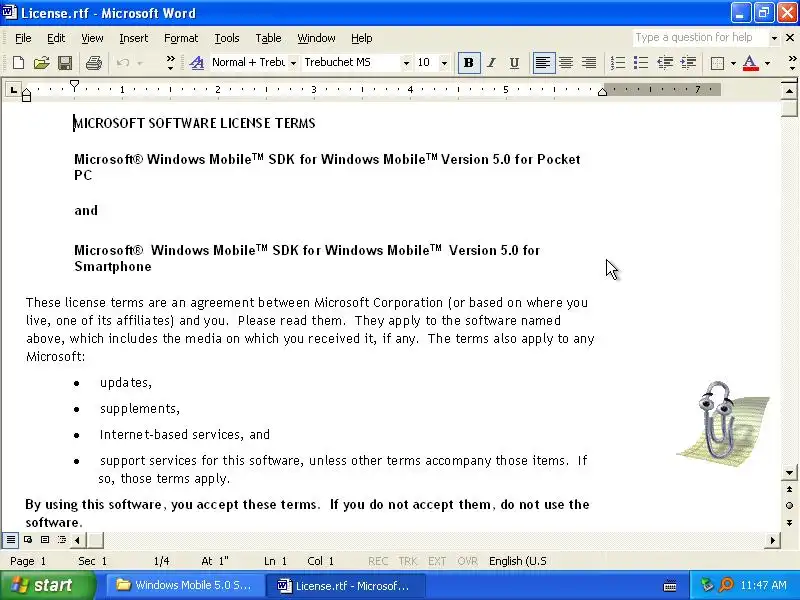The image size is (800, 600).
Task: Open the Help menu
Action: pos(361,38)
